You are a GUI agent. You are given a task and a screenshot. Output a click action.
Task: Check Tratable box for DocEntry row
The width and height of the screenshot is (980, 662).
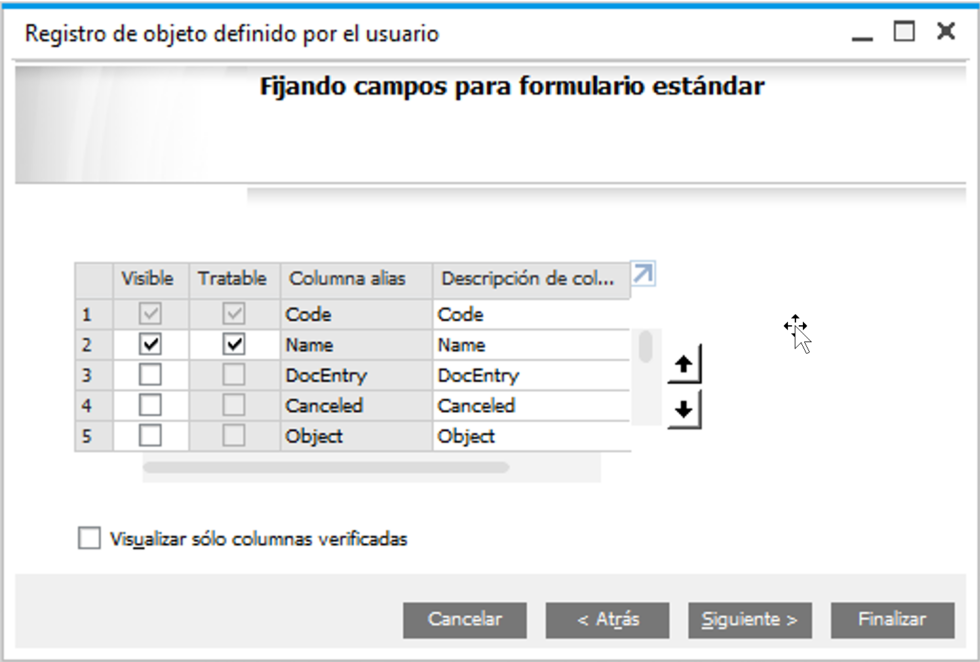[234, 375]
